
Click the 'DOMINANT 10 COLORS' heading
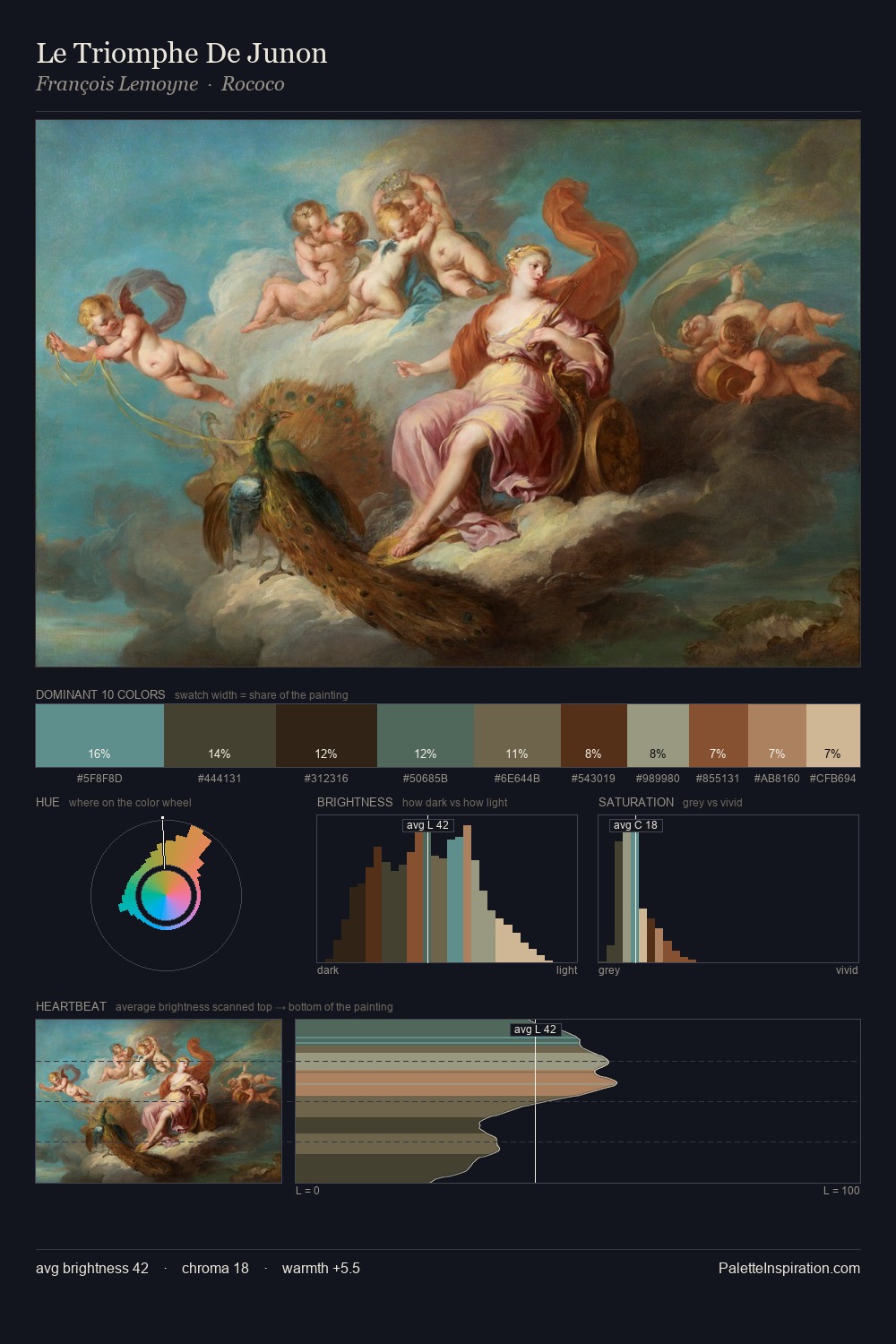tap(100, 694)
